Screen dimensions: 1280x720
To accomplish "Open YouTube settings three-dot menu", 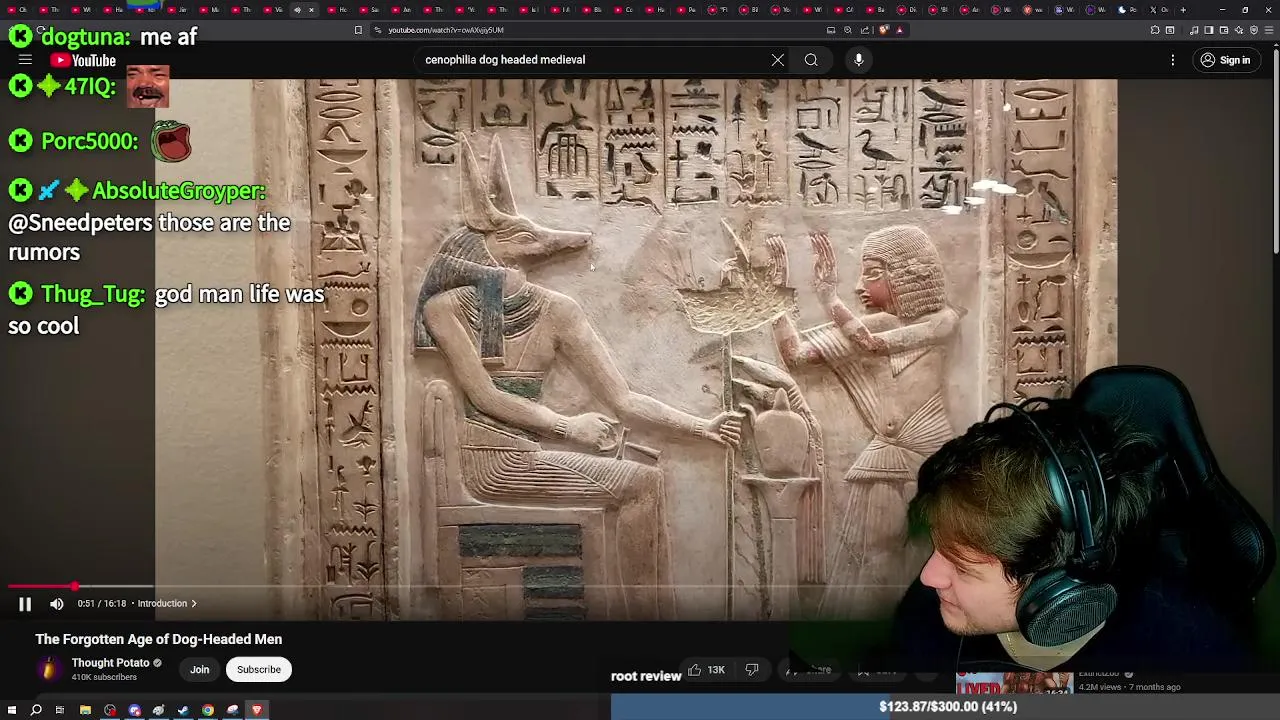I will (x=1173, y=60).
